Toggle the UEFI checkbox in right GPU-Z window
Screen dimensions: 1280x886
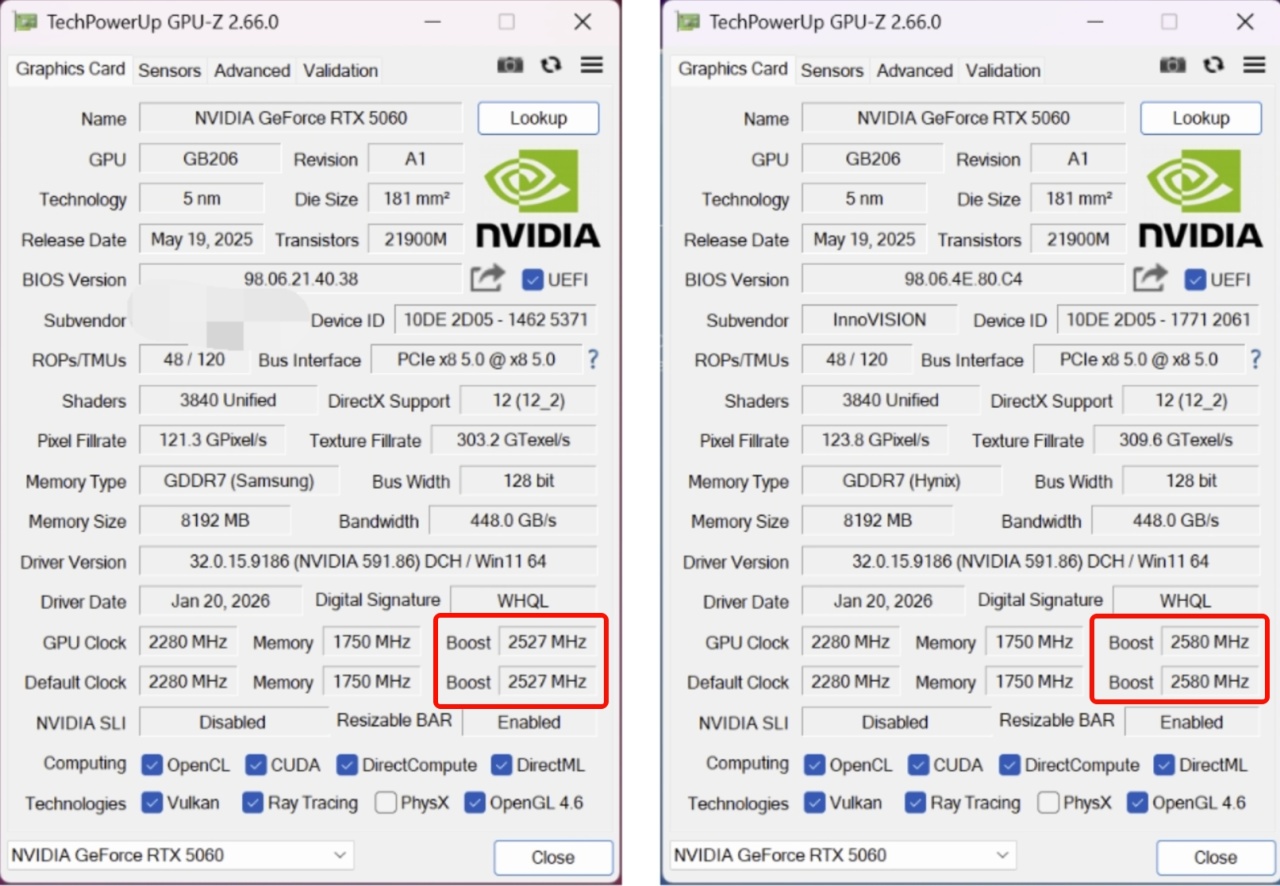[1195, 280]
